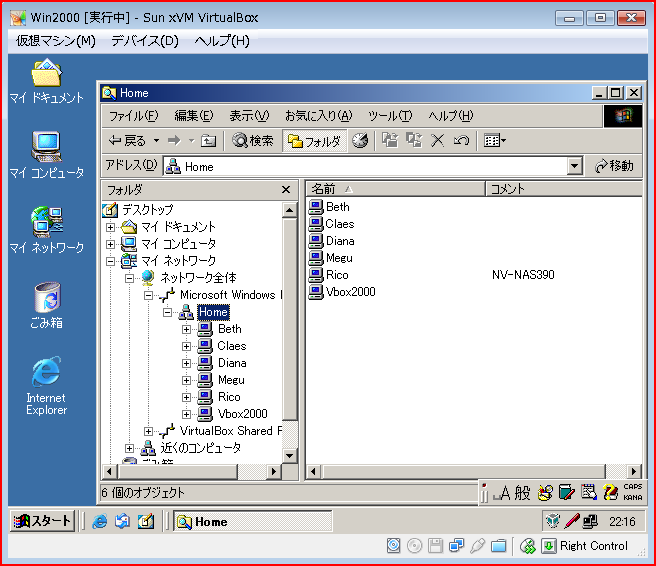Select Claes in the folder tree
Screen dimensions: 656x566
[x=232, y=346]
